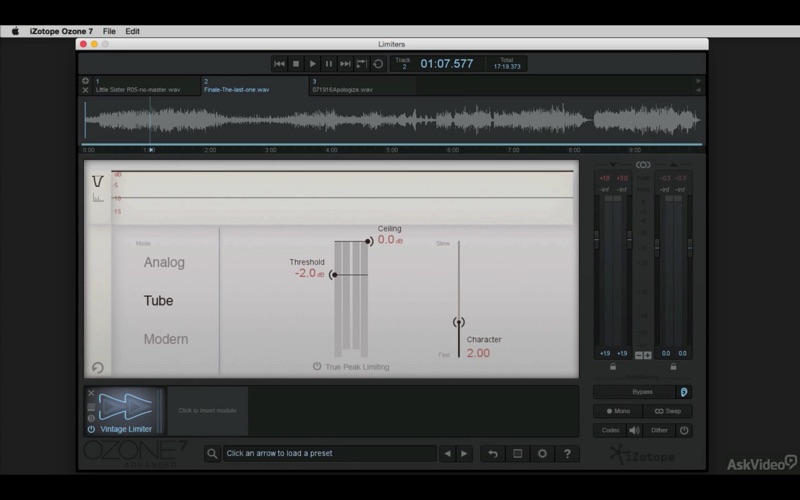Toggle Vintage Limiter power button
The image size is (800, 500).
tap(91, 429)
